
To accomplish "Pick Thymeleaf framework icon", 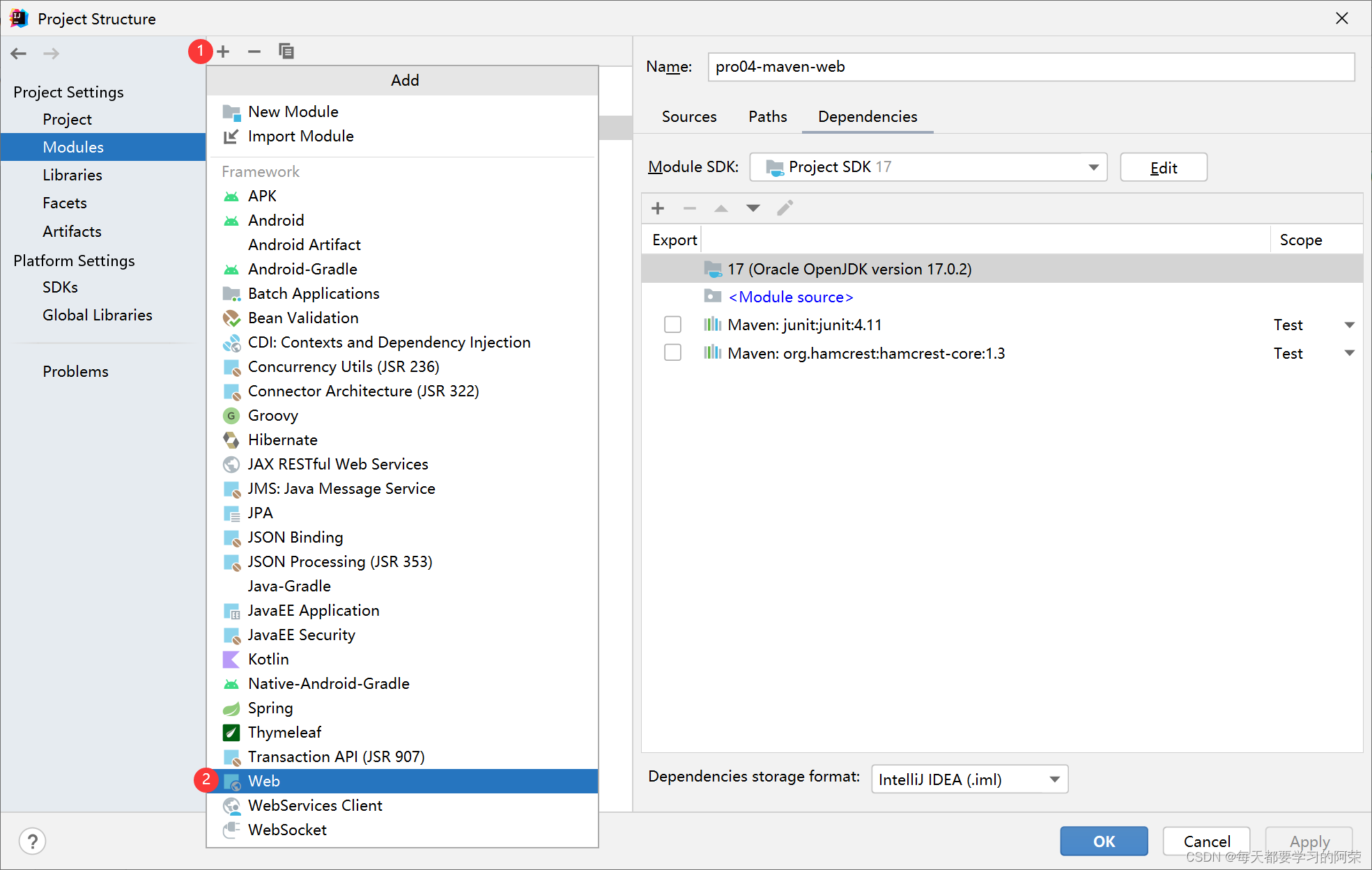I will [x=231, y=733].
